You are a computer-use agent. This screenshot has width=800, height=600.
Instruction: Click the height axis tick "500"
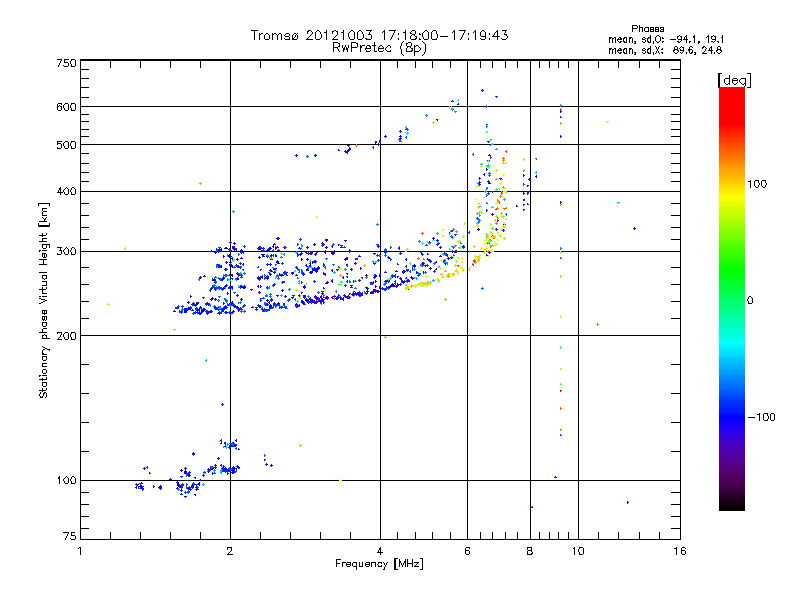[x=66, y=144]
